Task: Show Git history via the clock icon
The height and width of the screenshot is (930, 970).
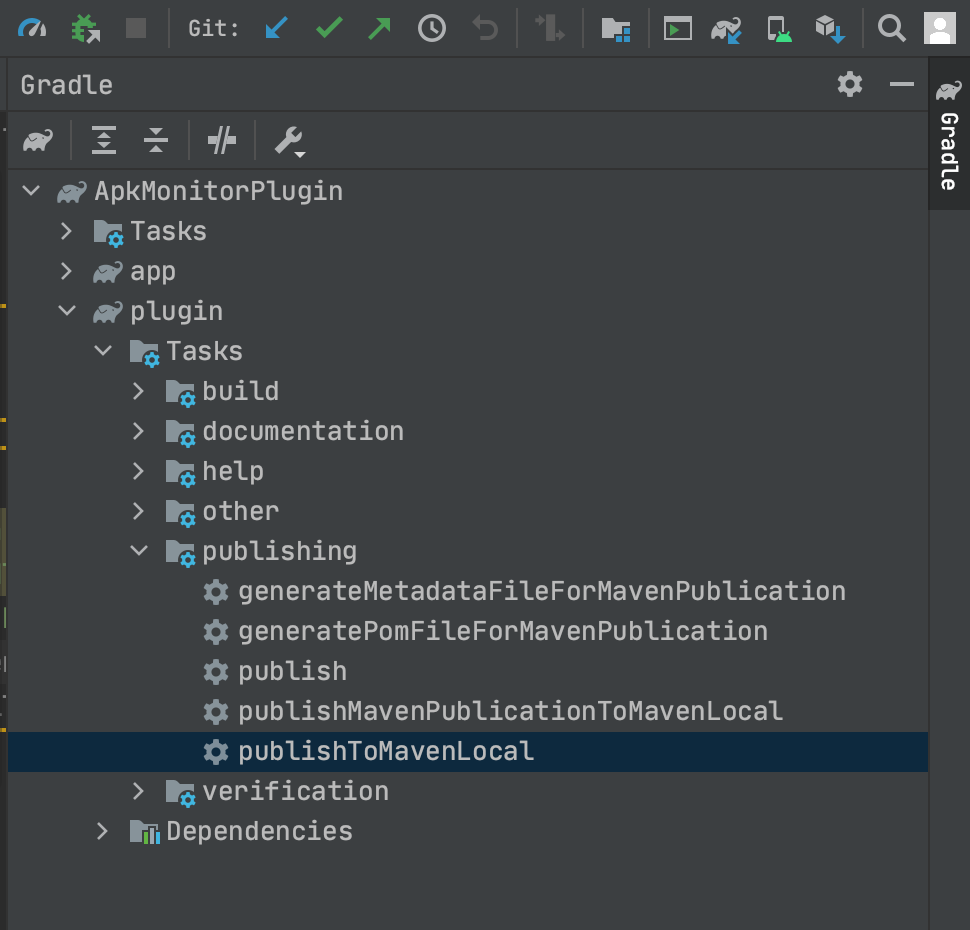Action: [430, 28]
